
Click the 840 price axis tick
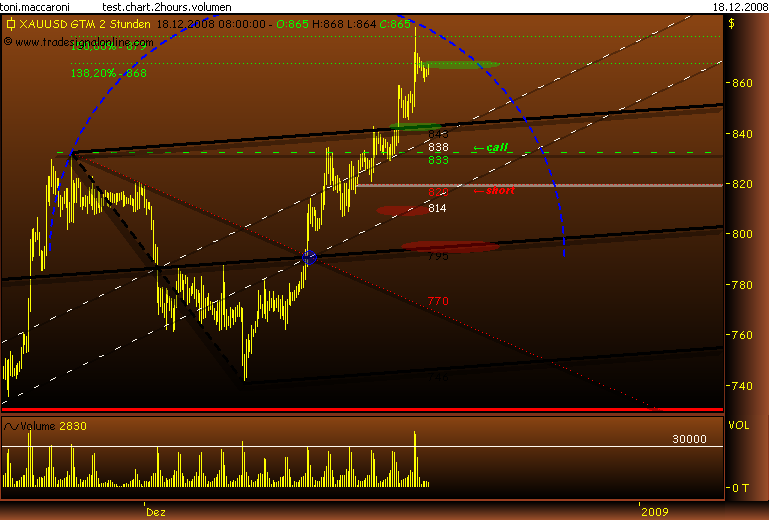pyautogui.click(x=743, y=134)
